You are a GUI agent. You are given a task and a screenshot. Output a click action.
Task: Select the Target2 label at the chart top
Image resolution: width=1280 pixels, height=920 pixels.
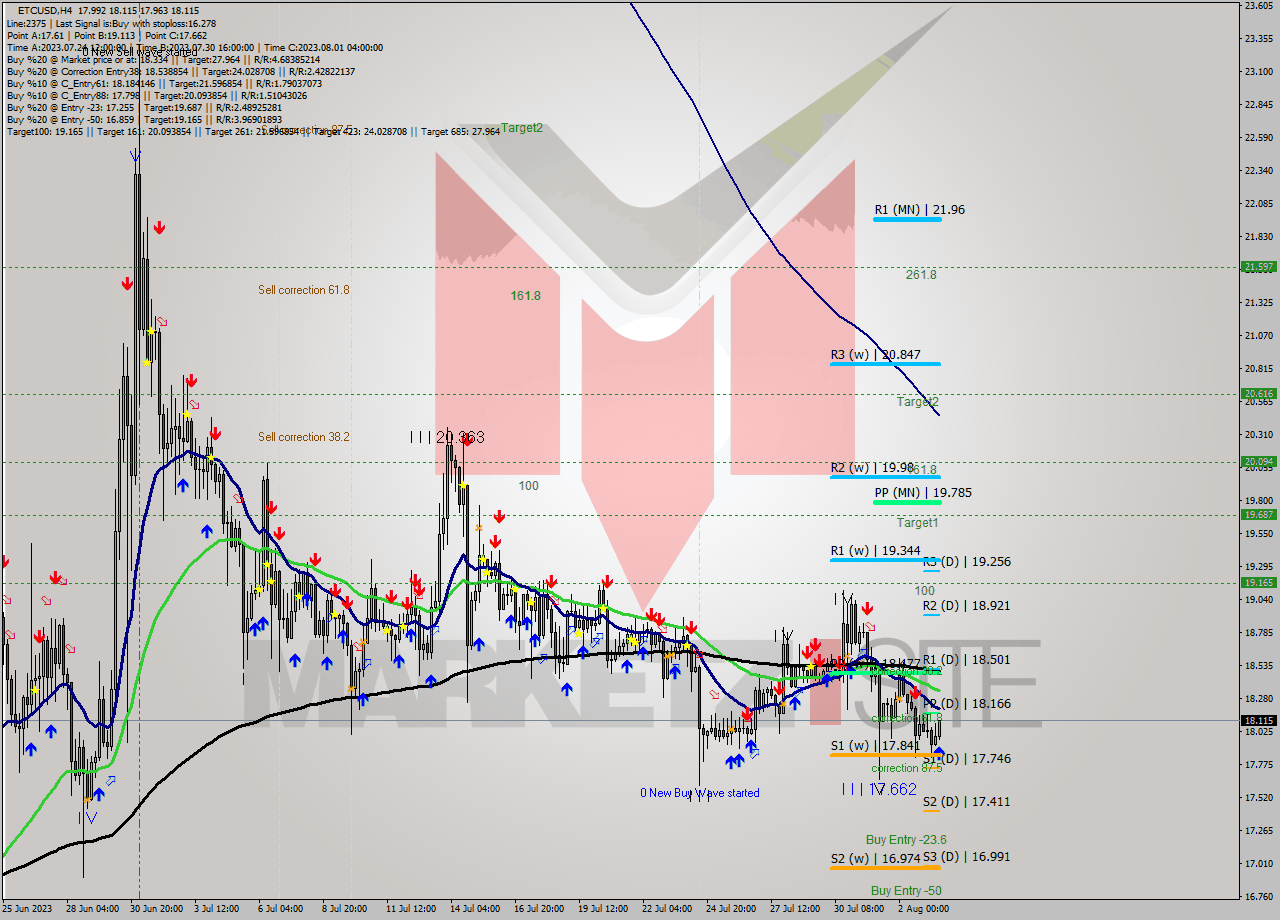tap(522, 128)
